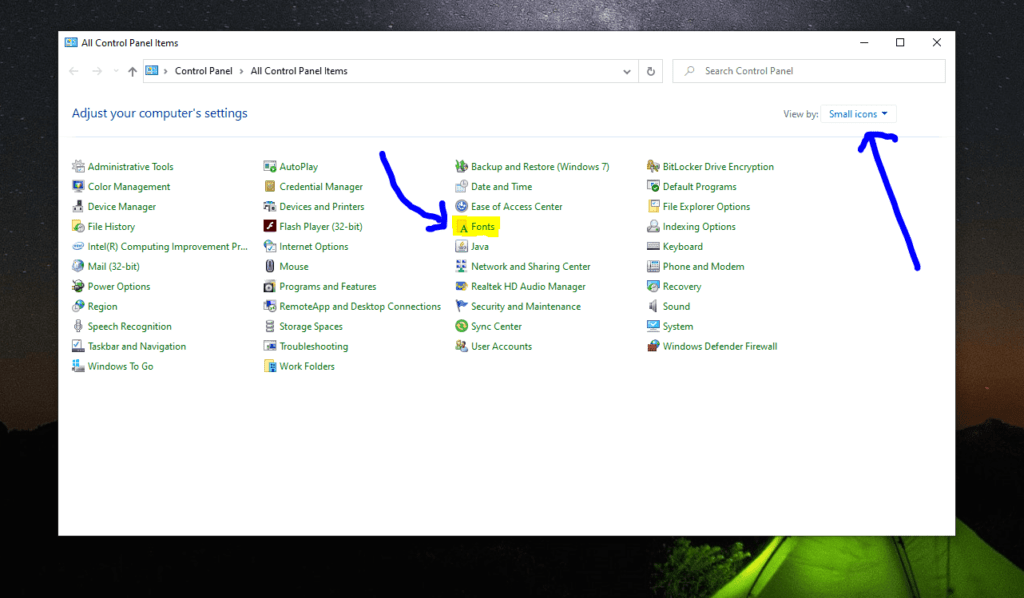This screenshot has height=598, width=1024.
Task: Click the Mail (32-bit) icon
Action: (78, 266)
